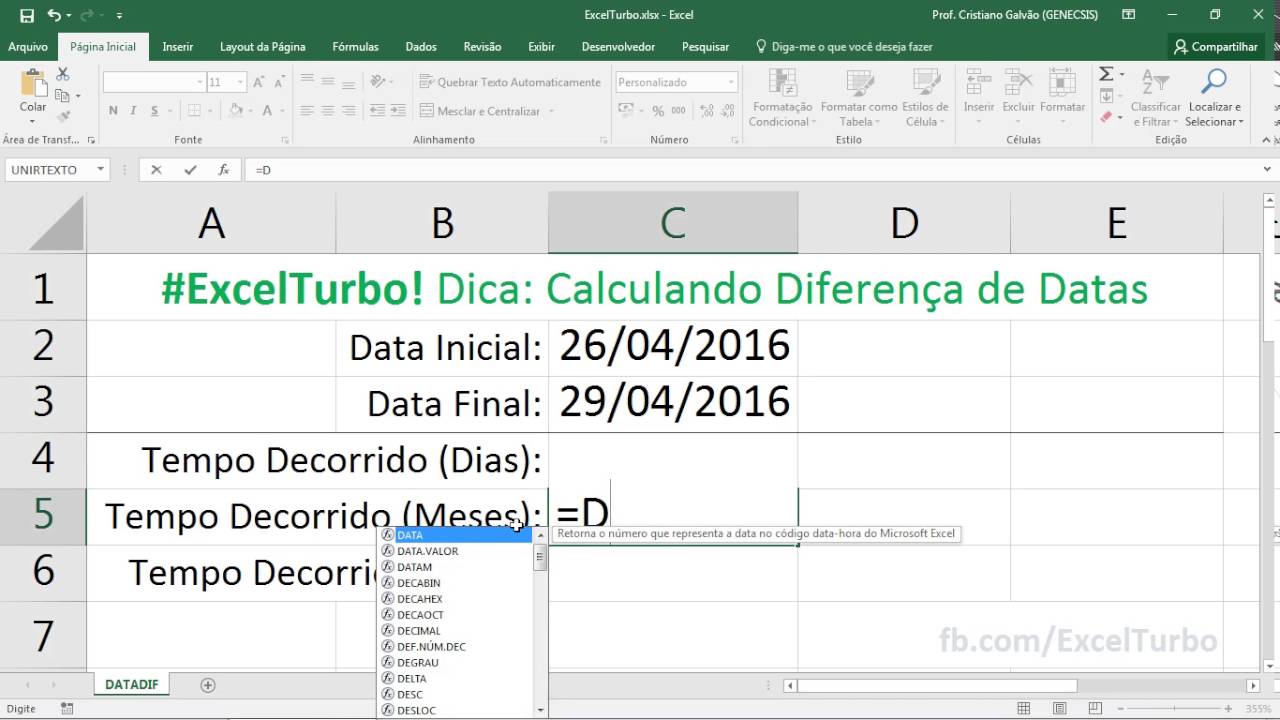Toggle italic formatting (I)
The height and width of the screenshot is (720, 1280).
click(x=135, y=111)
